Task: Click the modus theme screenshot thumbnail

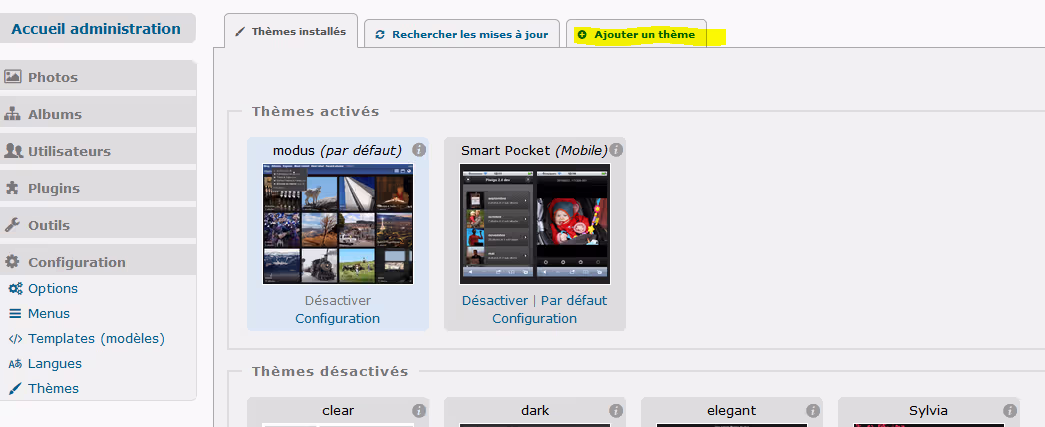Action: tap(337, 224)
